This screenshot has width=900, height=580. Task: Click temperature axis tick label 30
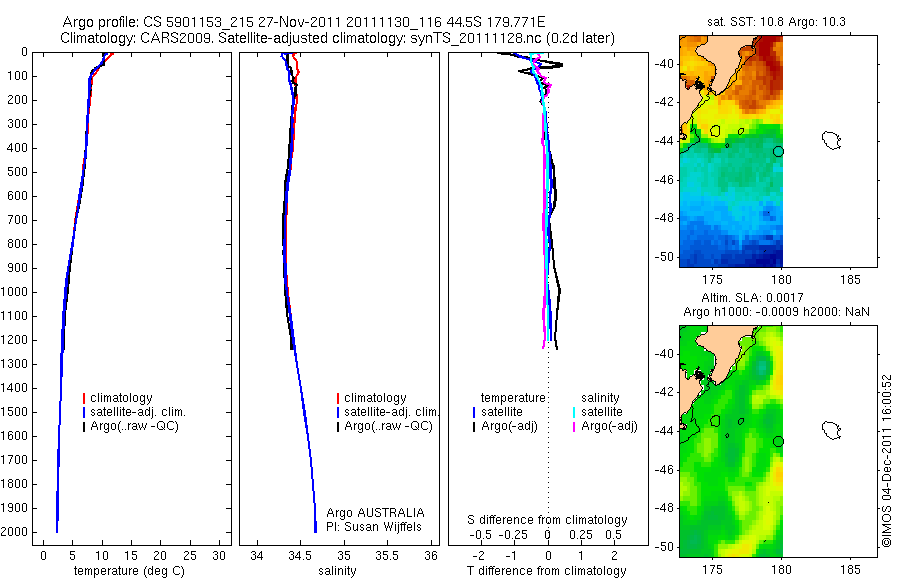pyautogui.click(x=219, y=556)
